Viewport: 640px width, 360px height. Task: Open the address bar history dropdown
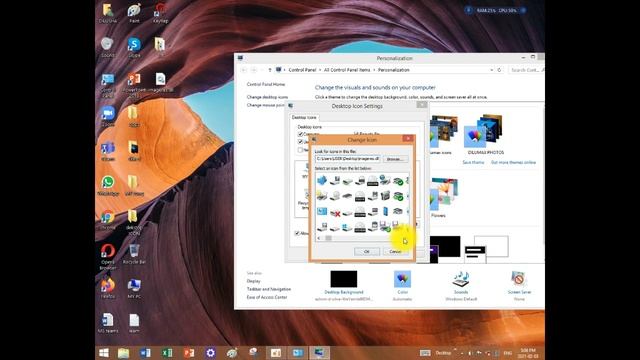(x=491, y=70)
